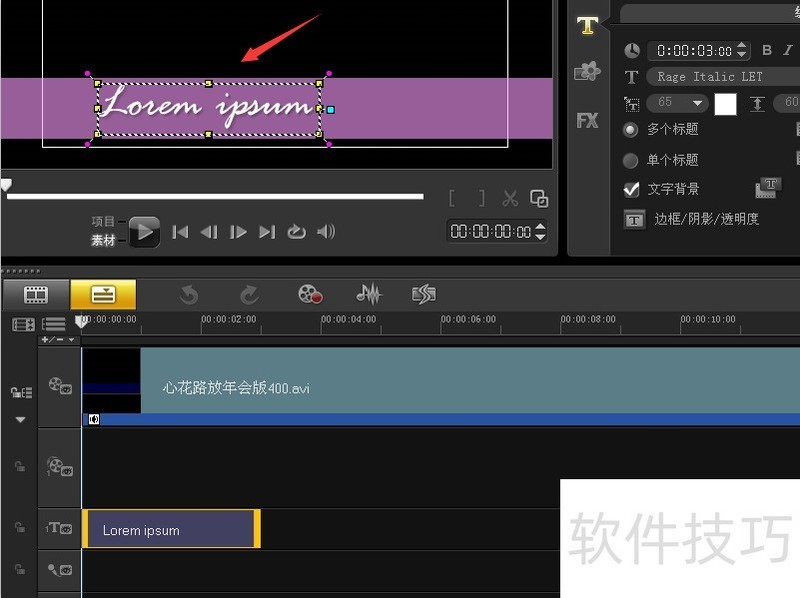
Task: Click the duration clock icon
Action: click(x=632, y=51)
